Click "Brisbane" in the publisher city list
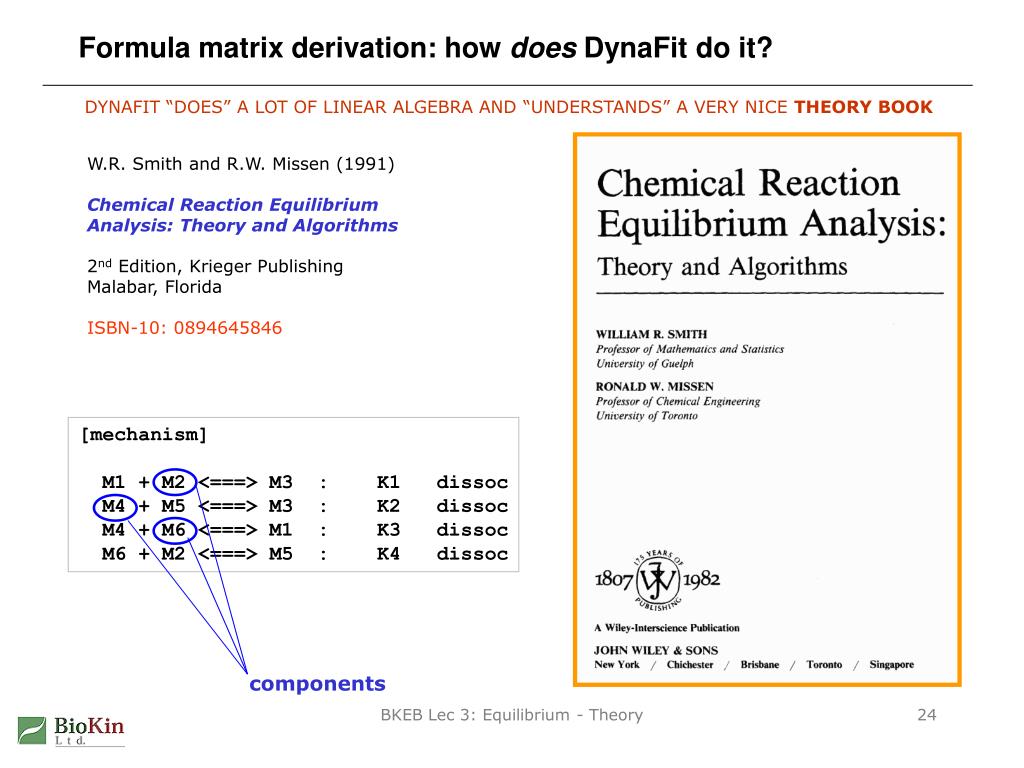 [760, 665]
